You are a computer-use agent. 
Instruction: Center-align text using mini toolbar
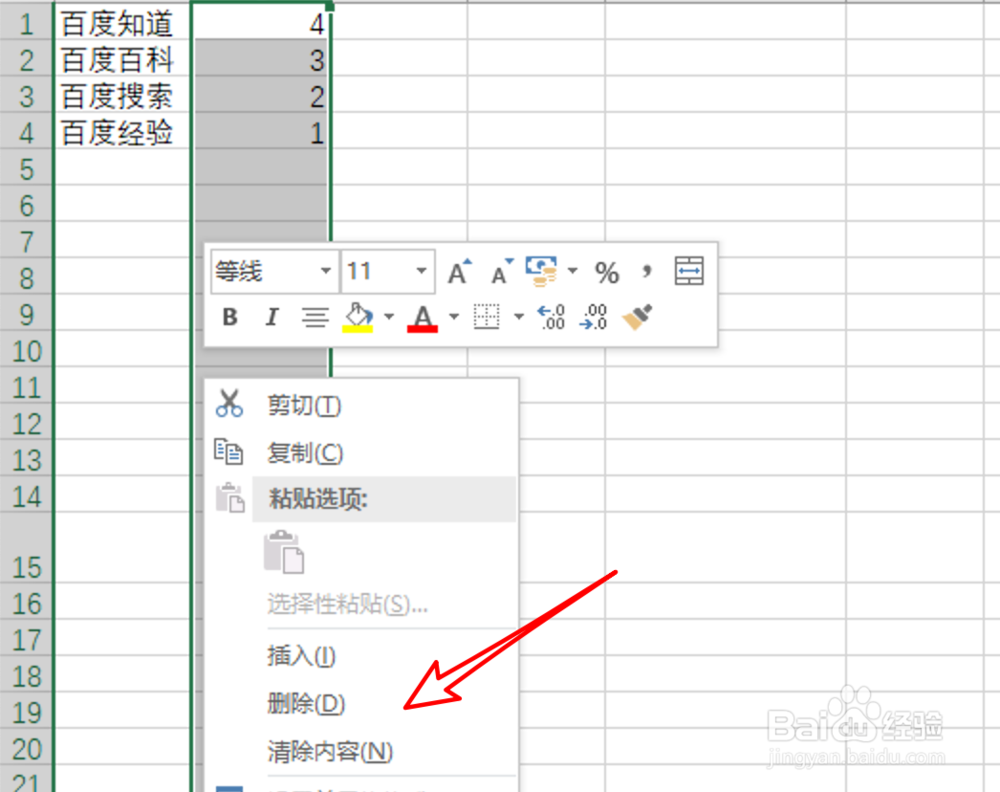315,317
